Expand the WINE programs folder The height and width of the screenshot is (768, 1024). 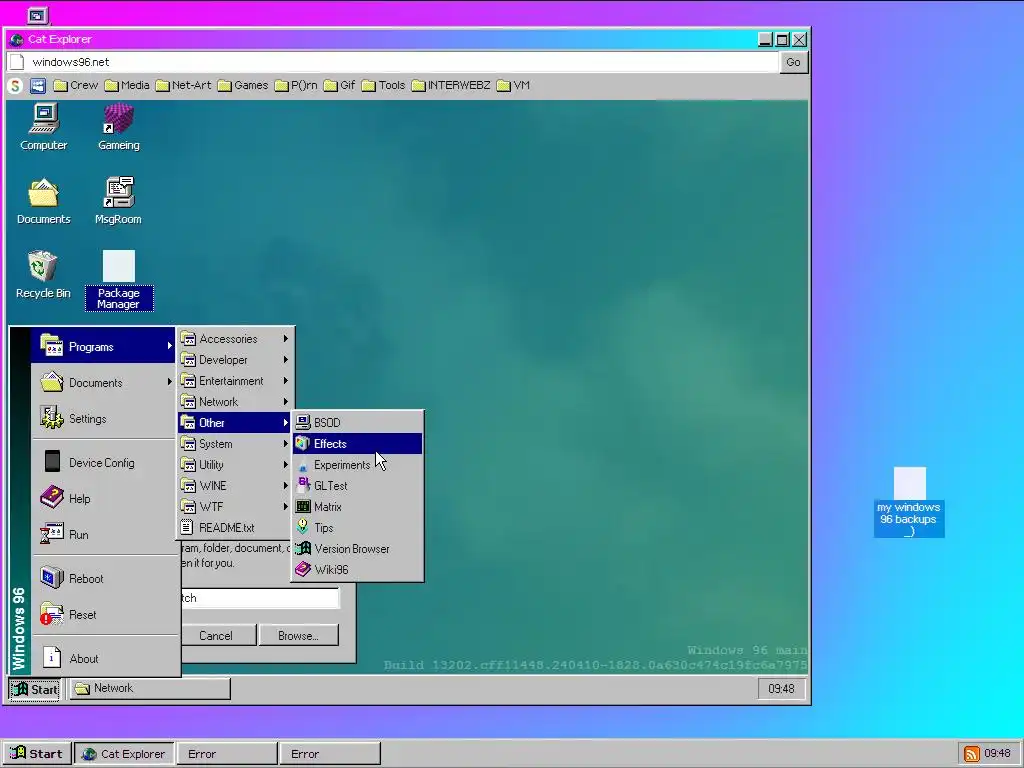[x=235, y=485]
